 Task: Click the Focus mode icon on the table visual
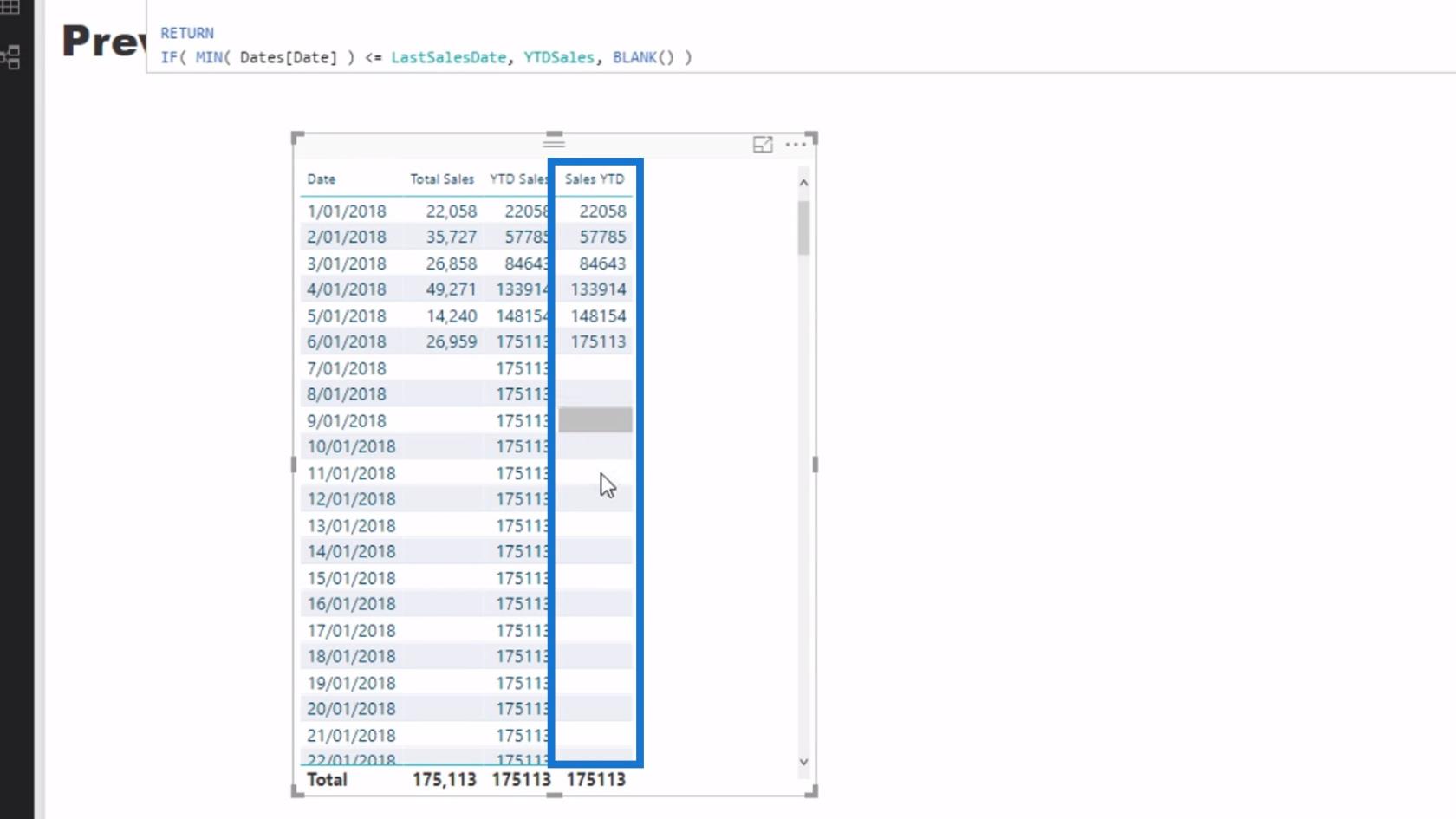763,145
